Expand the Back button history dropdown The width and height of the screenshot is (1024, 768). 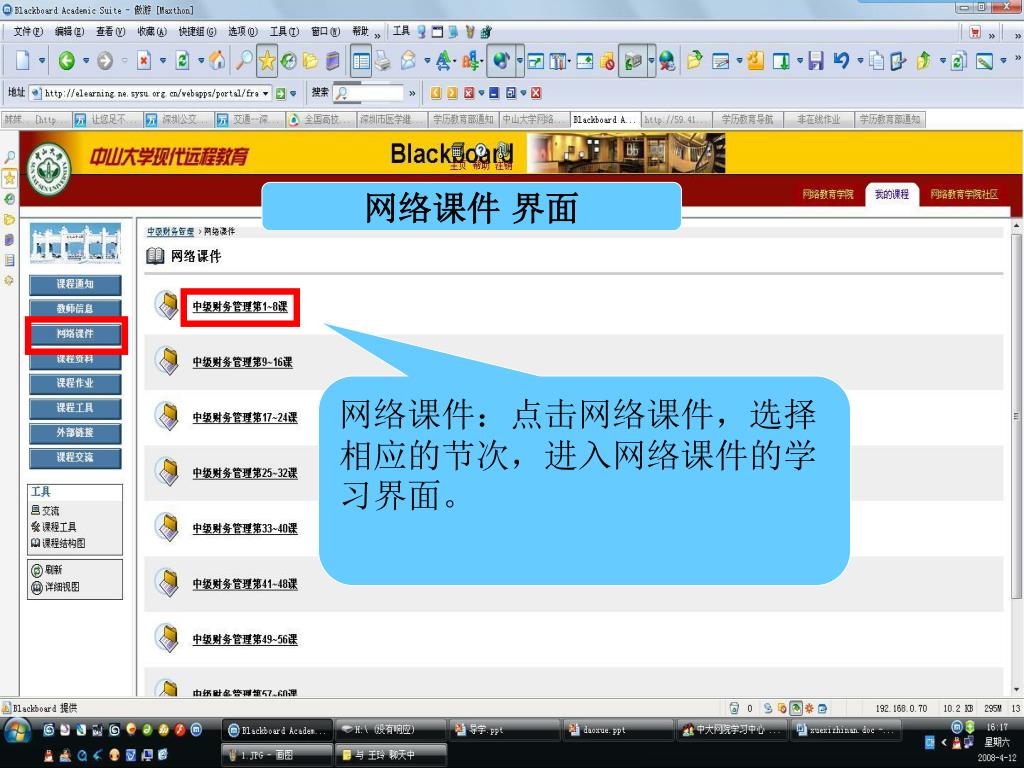(86, 61)
